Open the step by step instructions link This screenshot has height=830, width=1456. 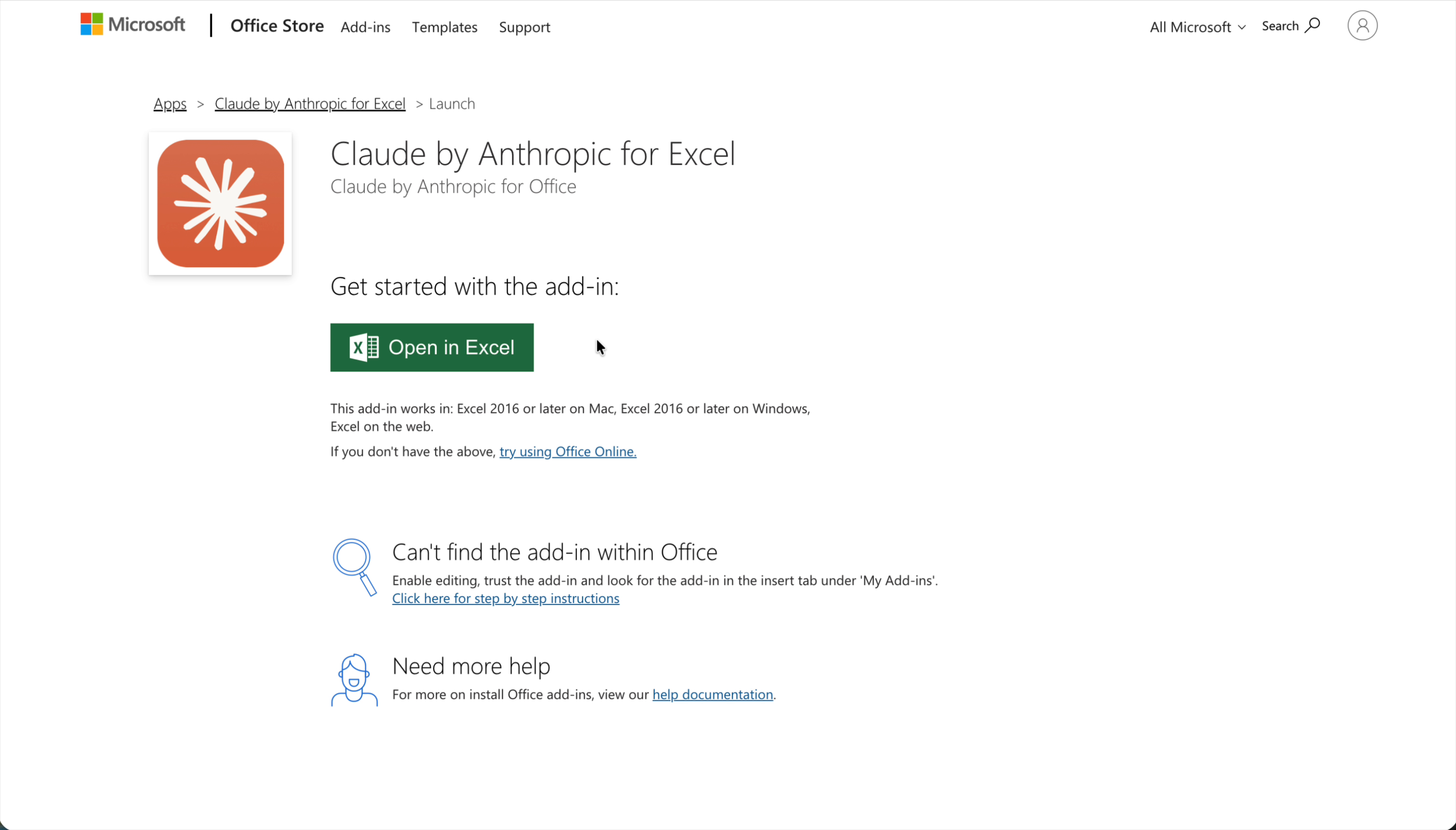pos(505,598)
